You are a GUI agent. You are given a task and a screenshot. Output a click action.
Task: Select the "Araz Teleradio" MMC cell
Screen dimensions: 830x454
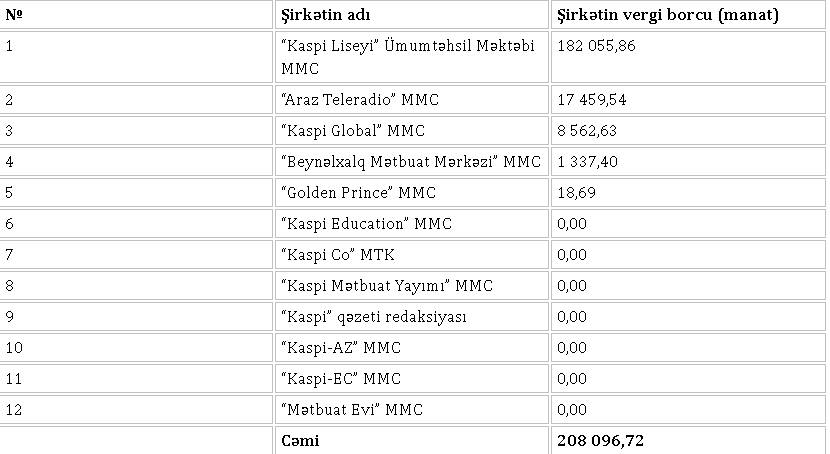(361, 100)
